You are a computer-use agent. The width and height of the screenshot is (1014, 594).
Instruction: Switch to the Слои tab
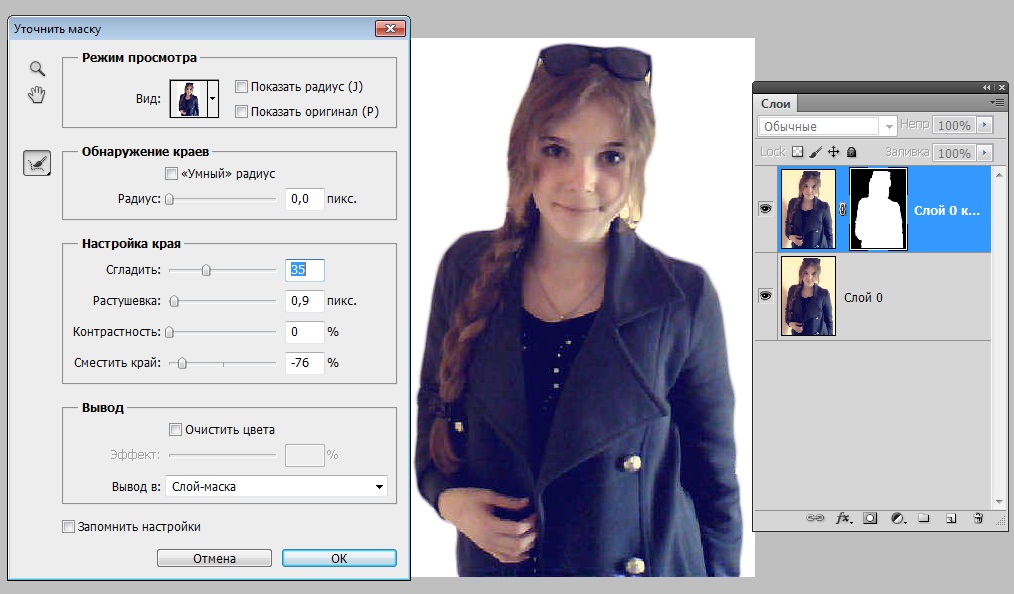tap(775, 103)
